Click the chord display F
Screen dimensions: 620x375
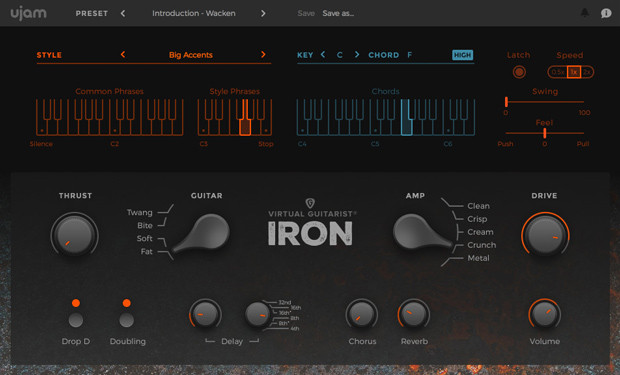pos(410,55)
